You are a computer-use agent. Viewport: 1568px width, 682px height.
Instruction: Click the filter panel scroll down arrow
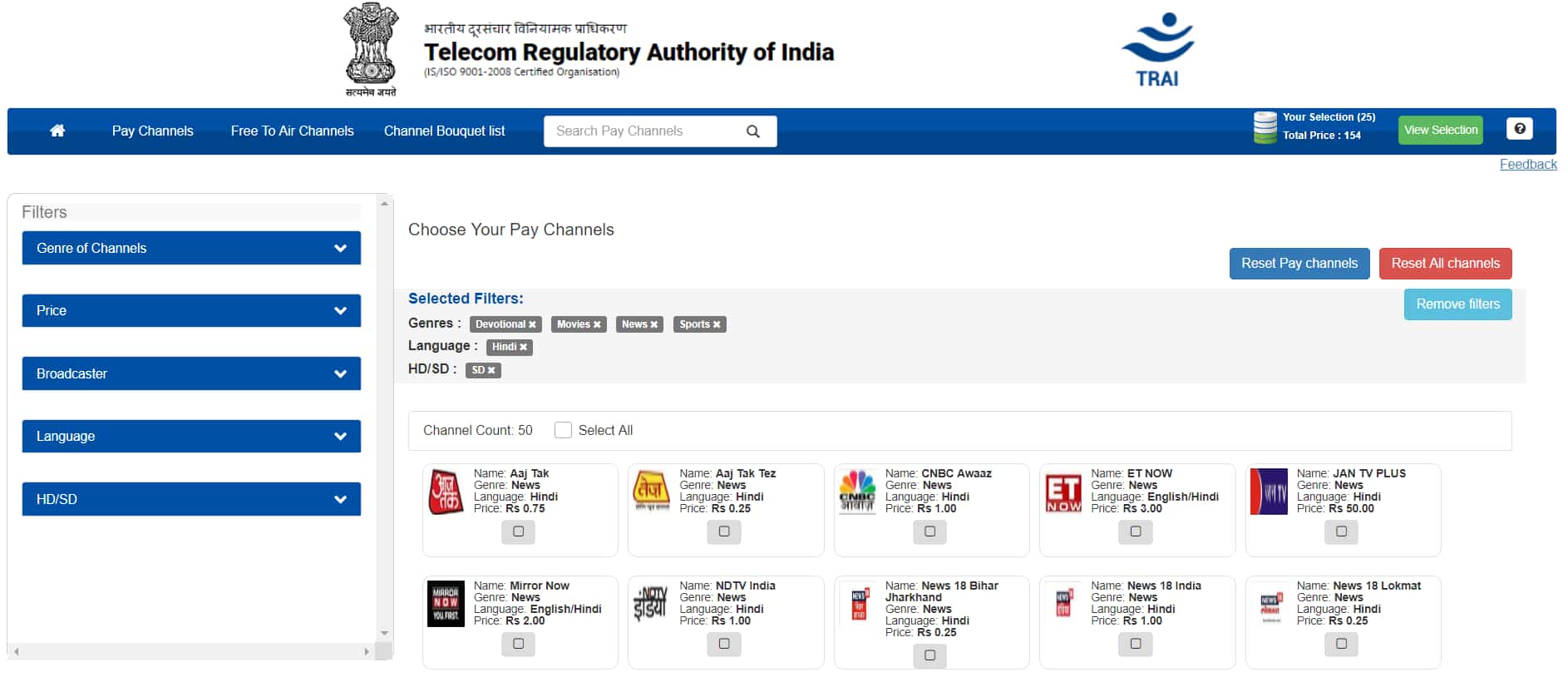[384, 634]
